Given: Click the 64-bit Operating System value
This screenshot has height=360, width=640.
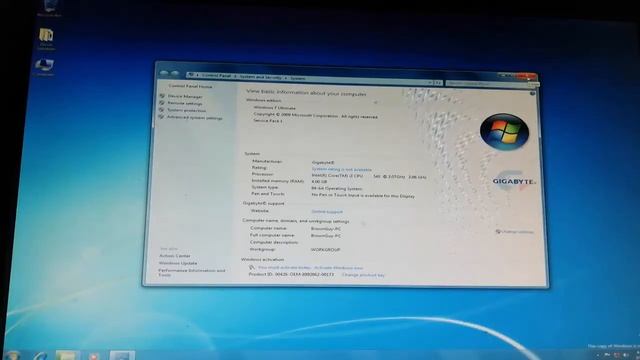Looking at the screenshot, I should coord(337,189).
